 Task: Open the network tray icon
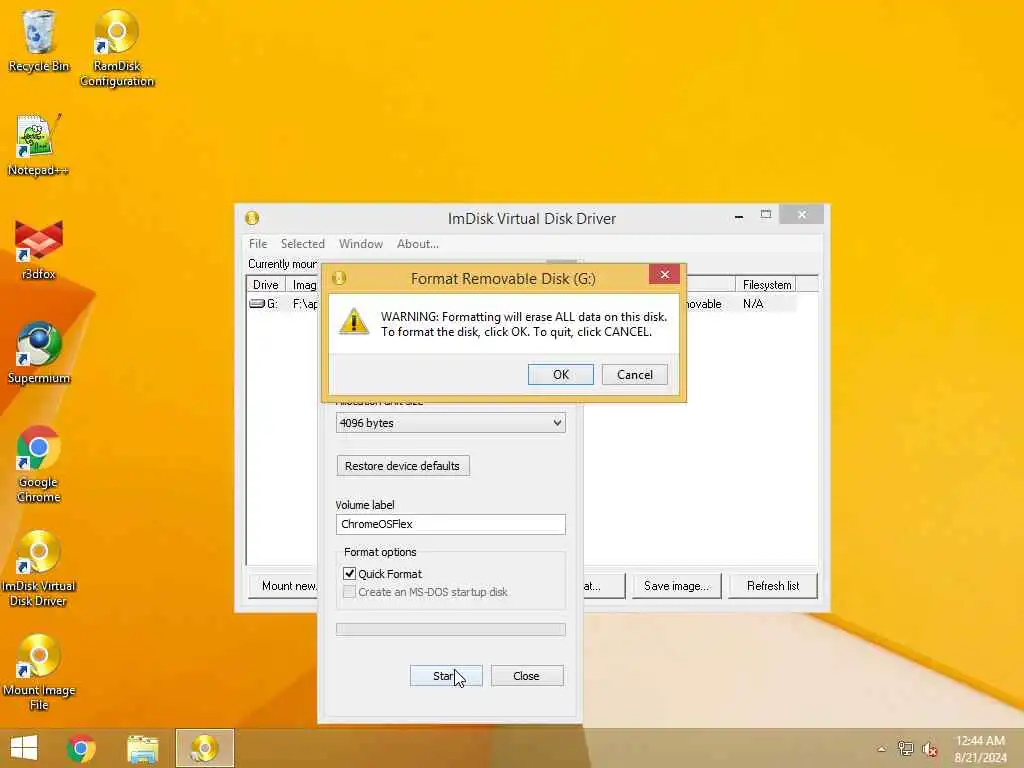[905, 748]
